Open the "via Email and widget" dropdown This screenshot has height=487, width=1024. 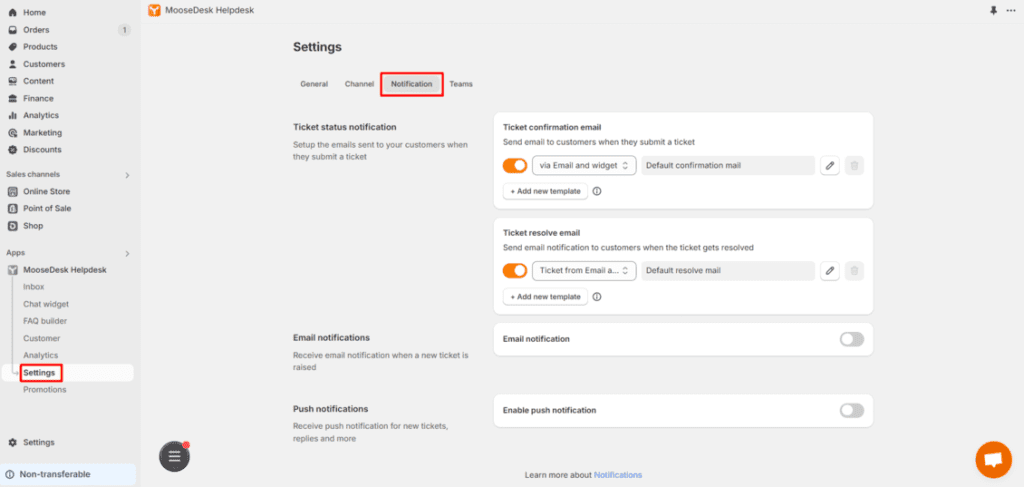[x=584, y=166]
